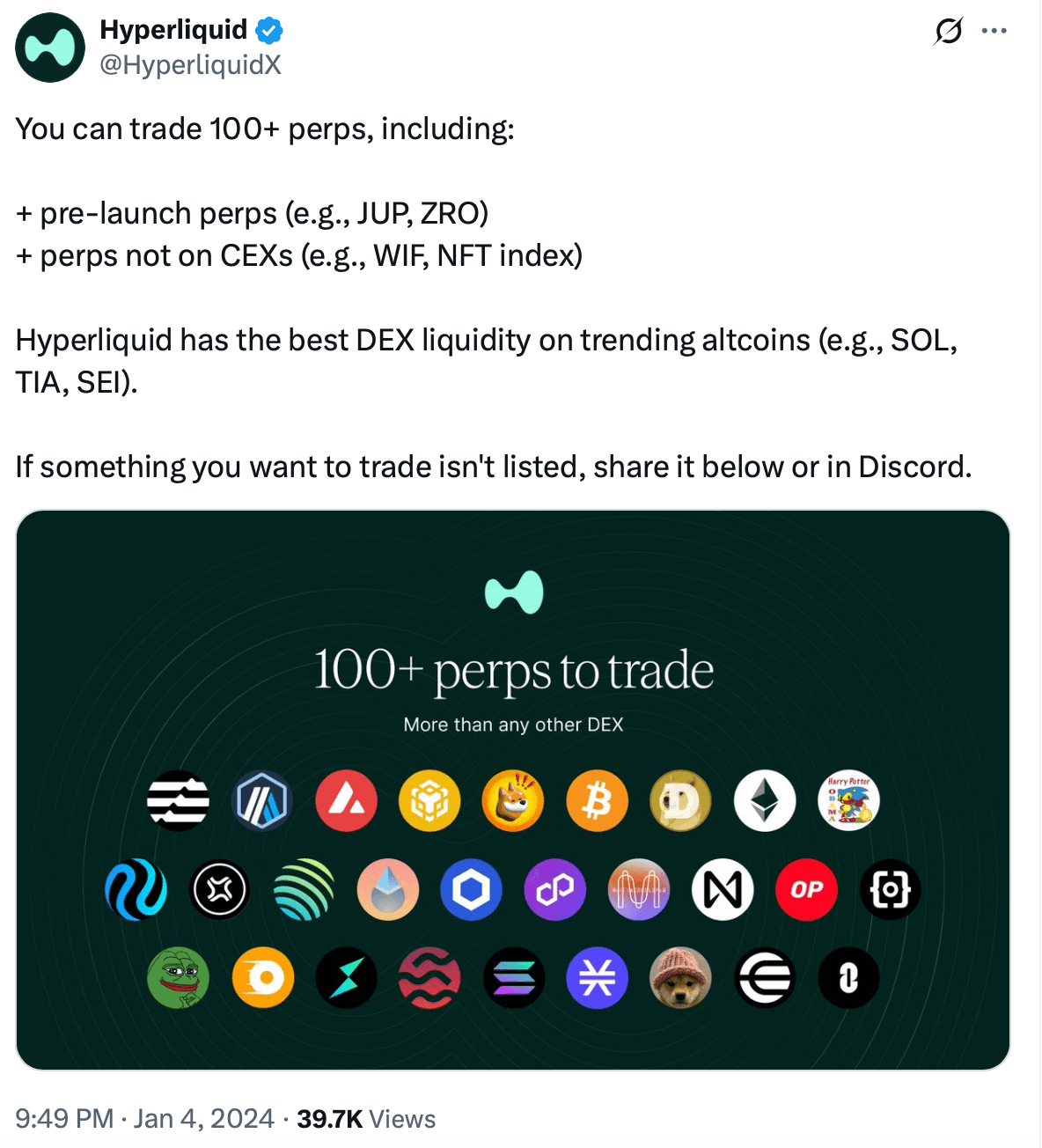The width and height of the screenshot is (1042, 1148).
Task: Select the BNB Chain logo
Action: tap(429, 801)
